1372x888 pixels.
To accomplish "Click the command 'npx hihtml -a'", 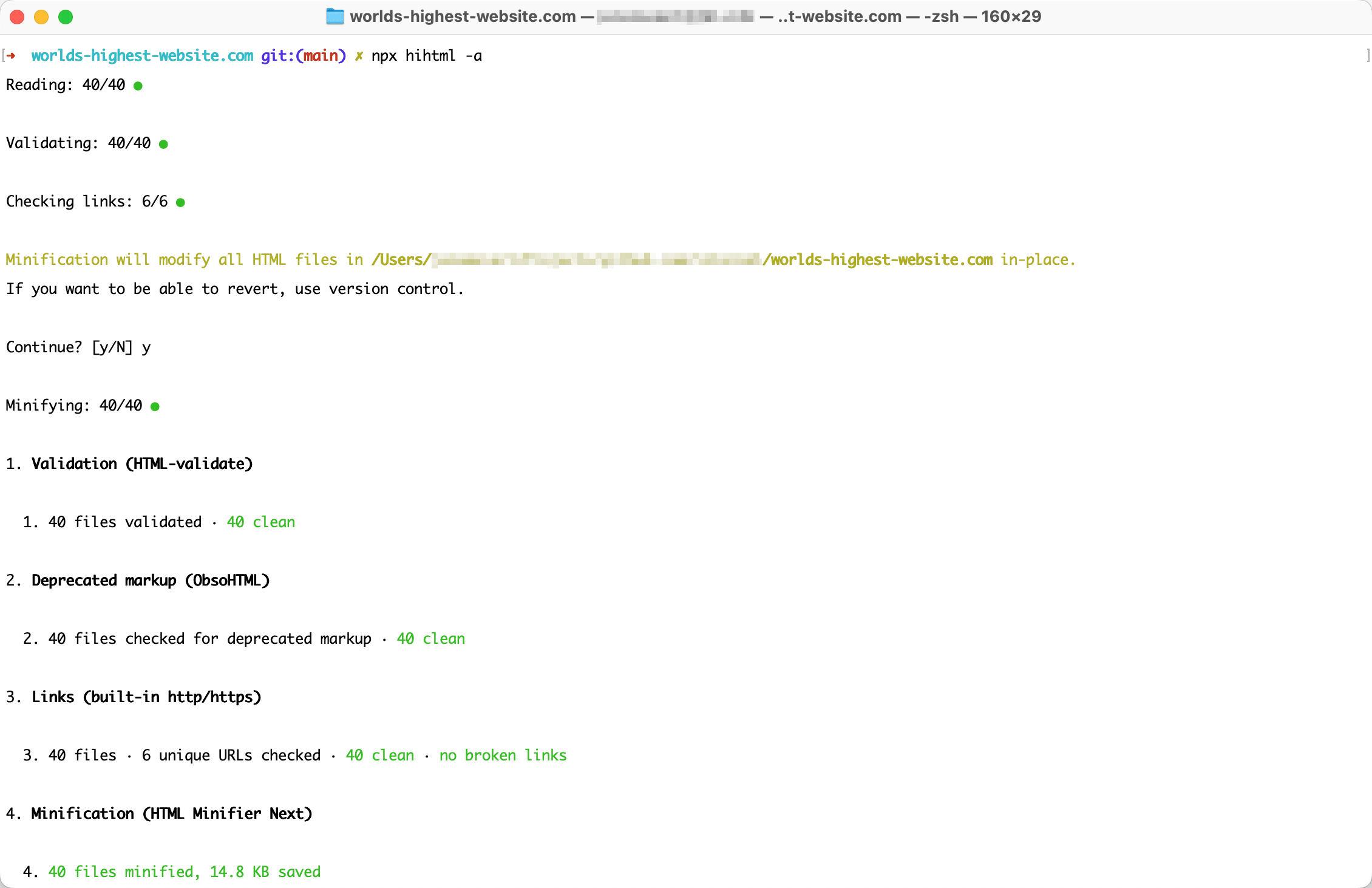I will [427, 56].
